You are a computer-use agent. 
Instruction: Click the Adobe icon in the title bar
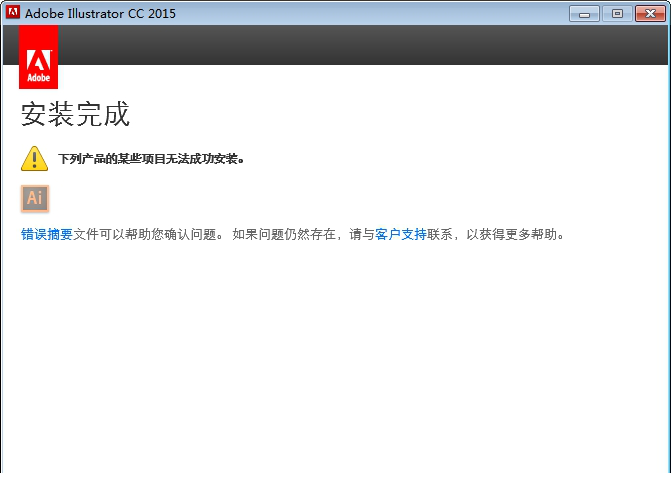[13, 12]
